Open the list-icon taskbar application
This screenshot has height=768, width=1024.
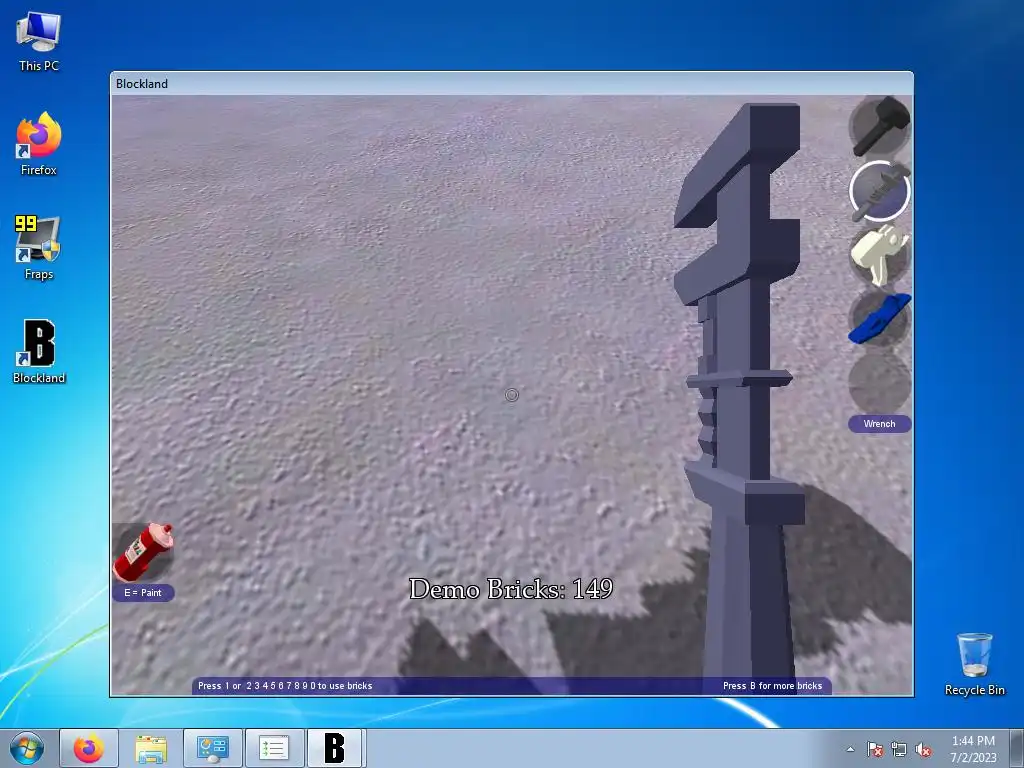pos(274,748)
